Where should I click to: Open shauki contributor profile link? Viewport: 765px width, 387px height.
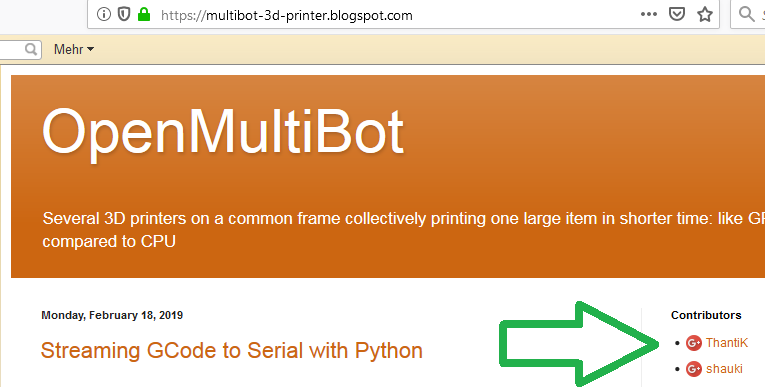coord(724,368)
